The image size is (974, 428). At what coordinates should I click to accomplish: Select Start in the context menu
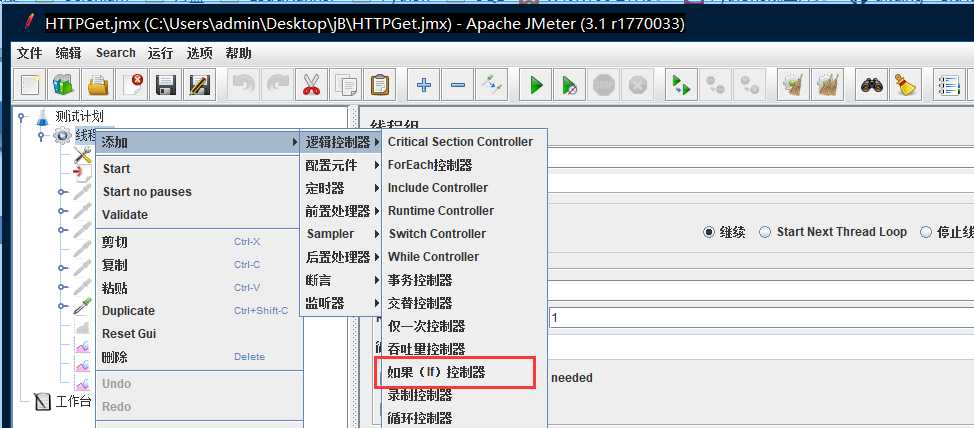coord(199,169)
